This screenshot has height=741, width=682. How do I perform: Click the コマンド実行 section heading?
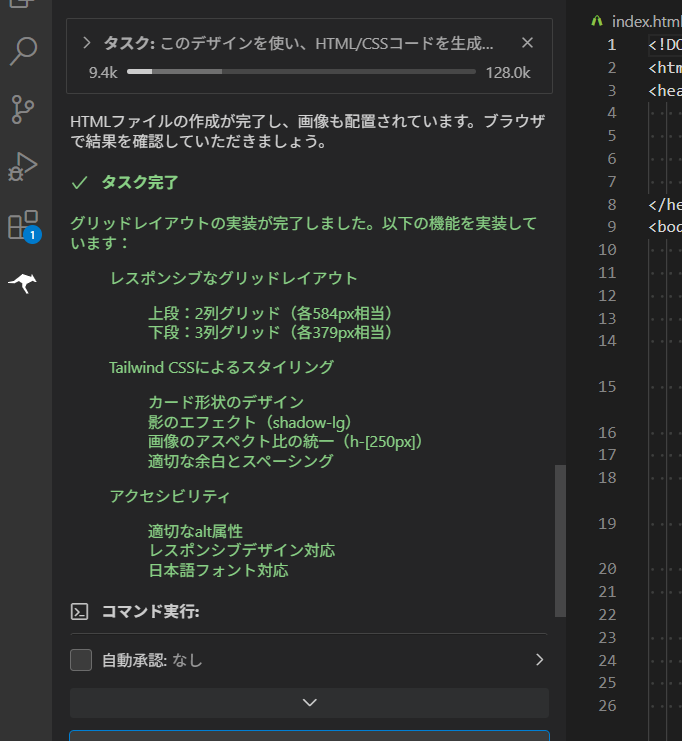click(150, 612)
